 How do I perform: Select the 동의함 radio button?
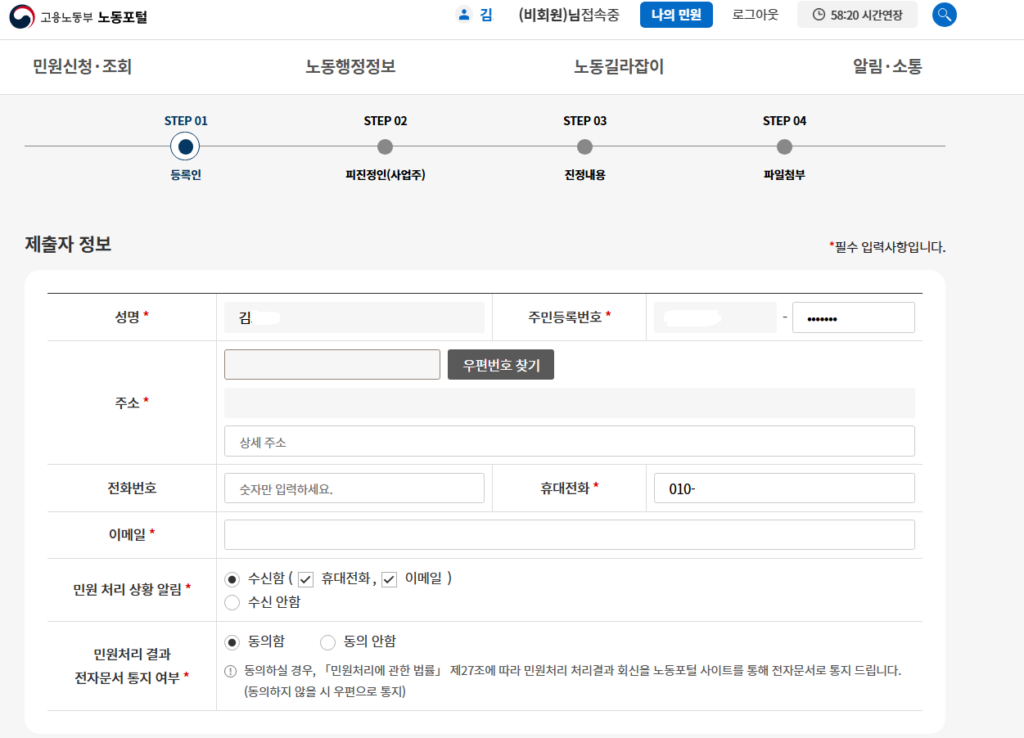[x=232, y=641]
